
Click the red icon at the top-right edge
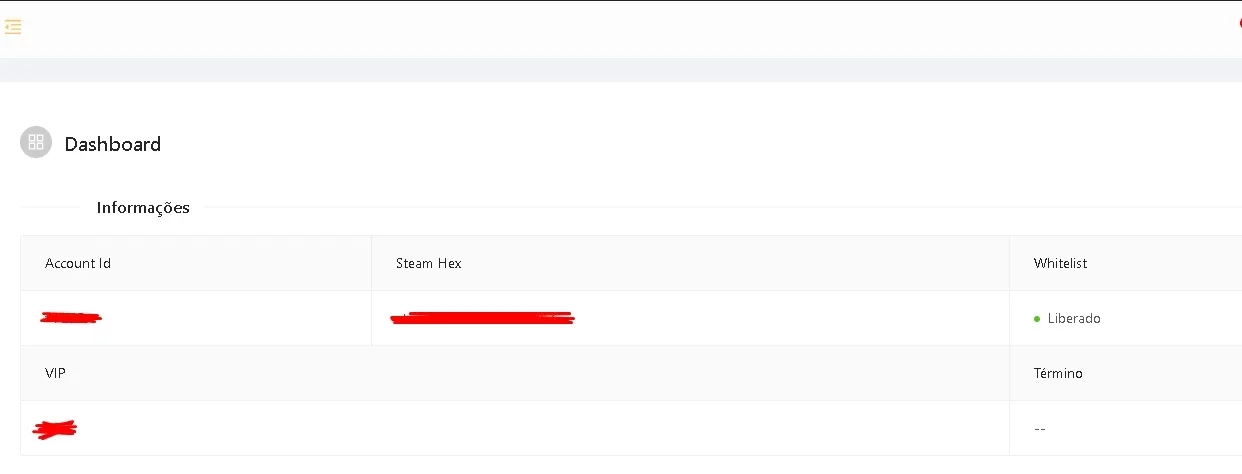click(1240, 23)
